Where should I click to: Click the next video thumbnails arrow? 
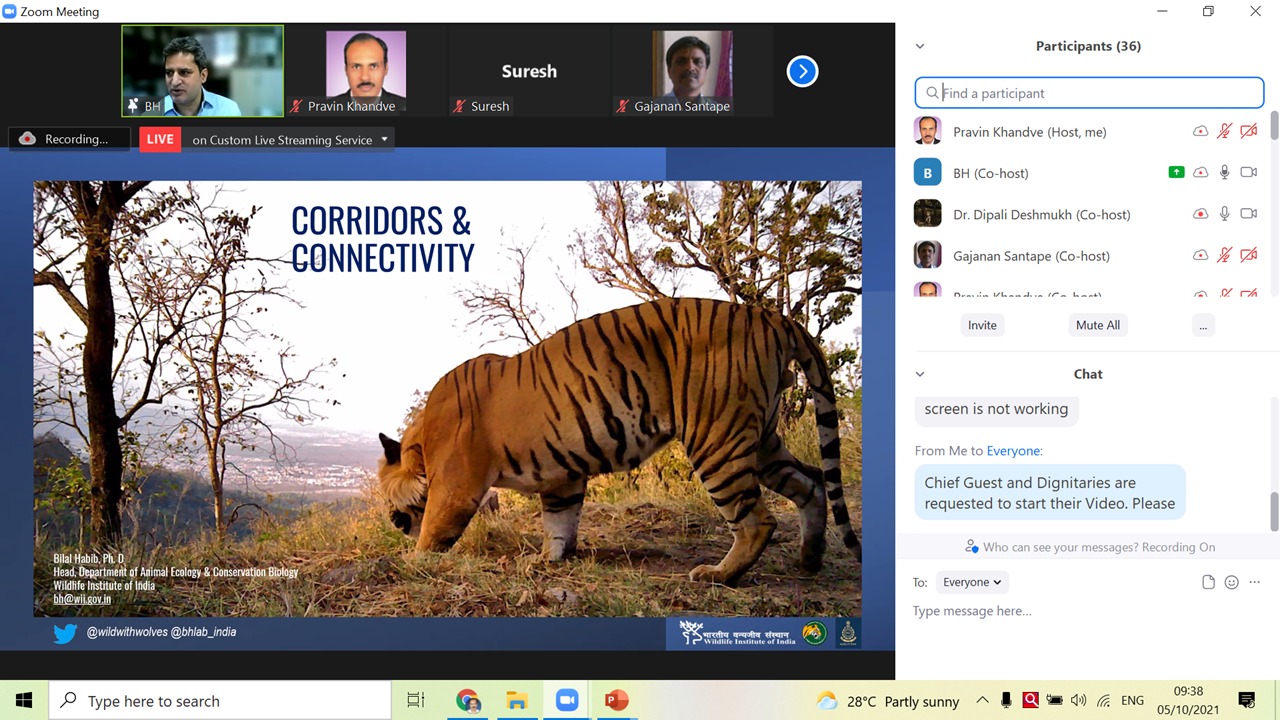click(x=802, y=71)
